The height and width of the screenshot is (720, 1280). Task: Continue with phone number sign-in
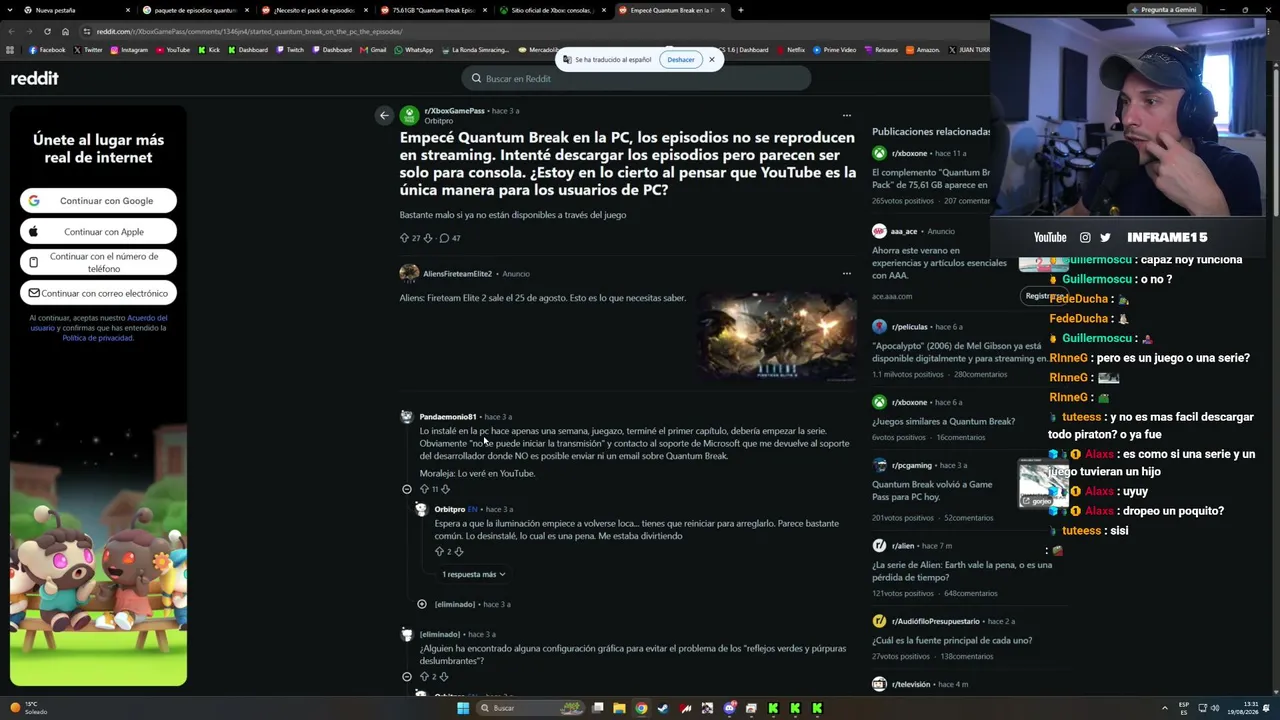pos(98,262)
